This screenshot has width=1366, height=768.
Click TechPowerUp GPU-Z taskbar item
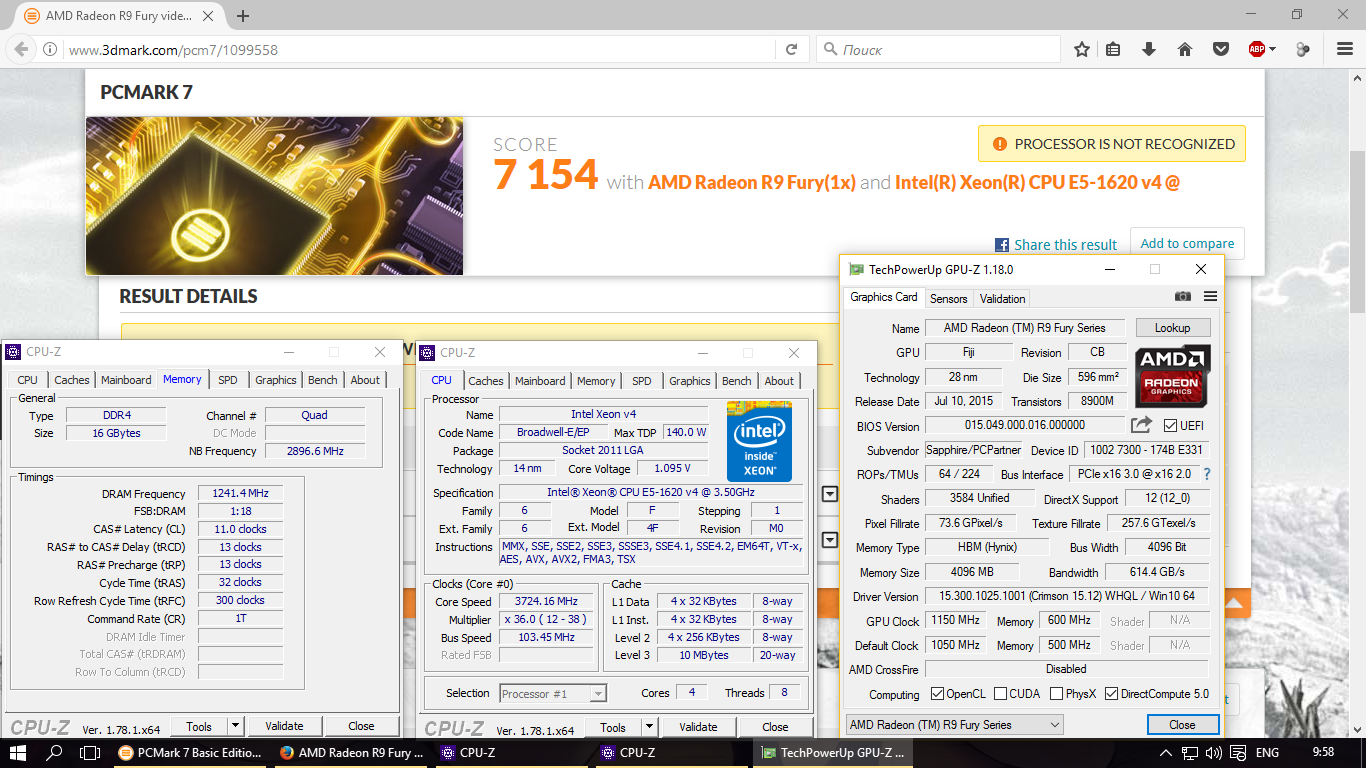[833, 753]
